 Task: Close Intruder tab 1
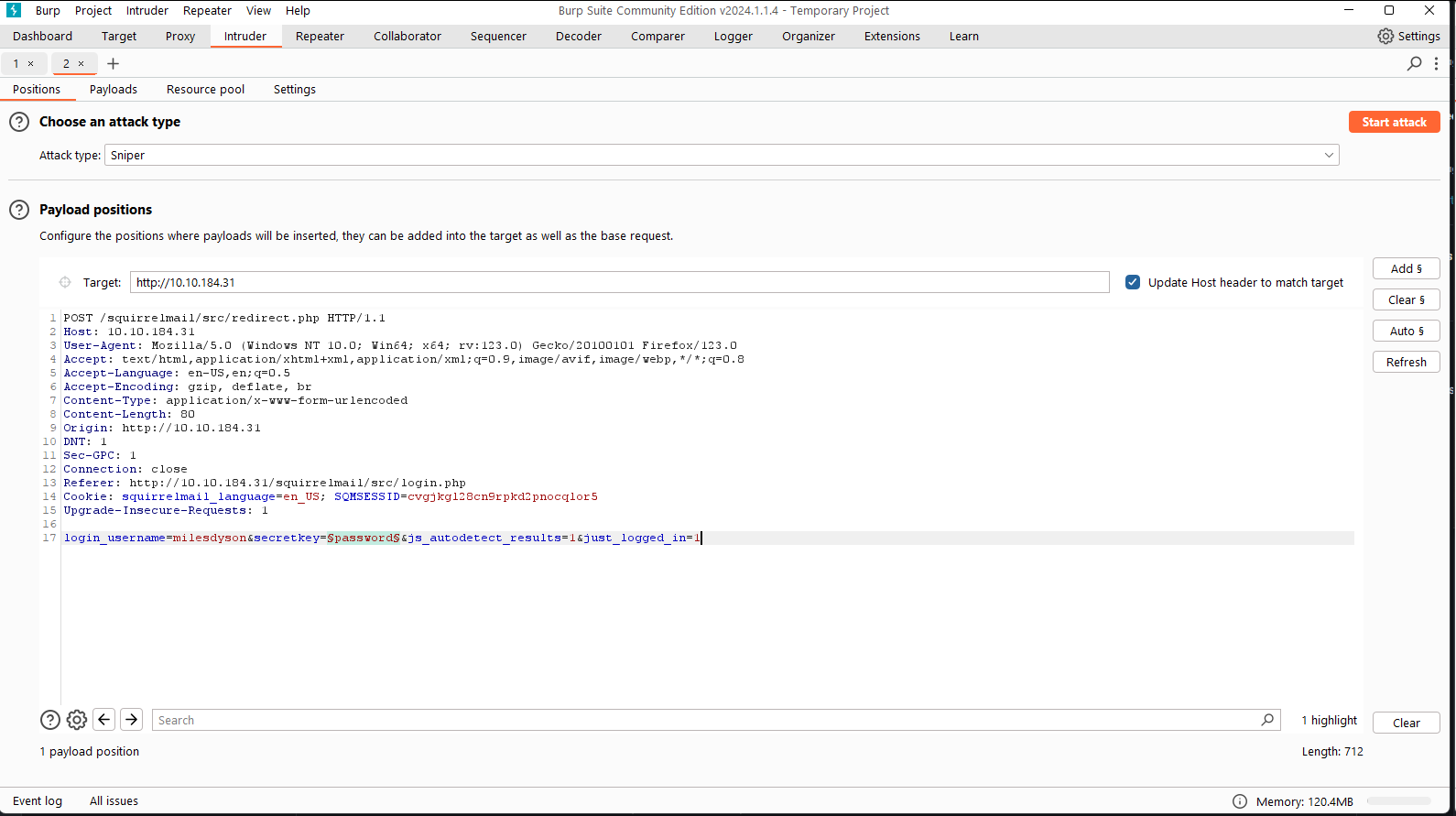click(30, 63)
